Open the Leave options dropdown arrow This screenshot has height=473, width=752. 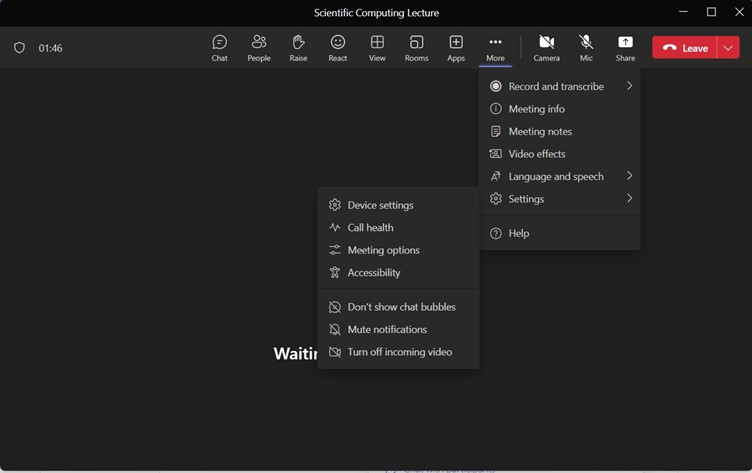click(728, 48)
